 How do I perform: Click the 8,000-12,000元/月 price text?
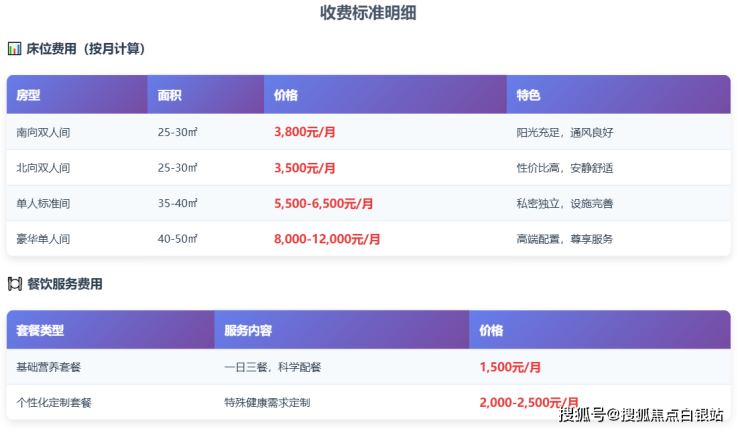[327, 239]
